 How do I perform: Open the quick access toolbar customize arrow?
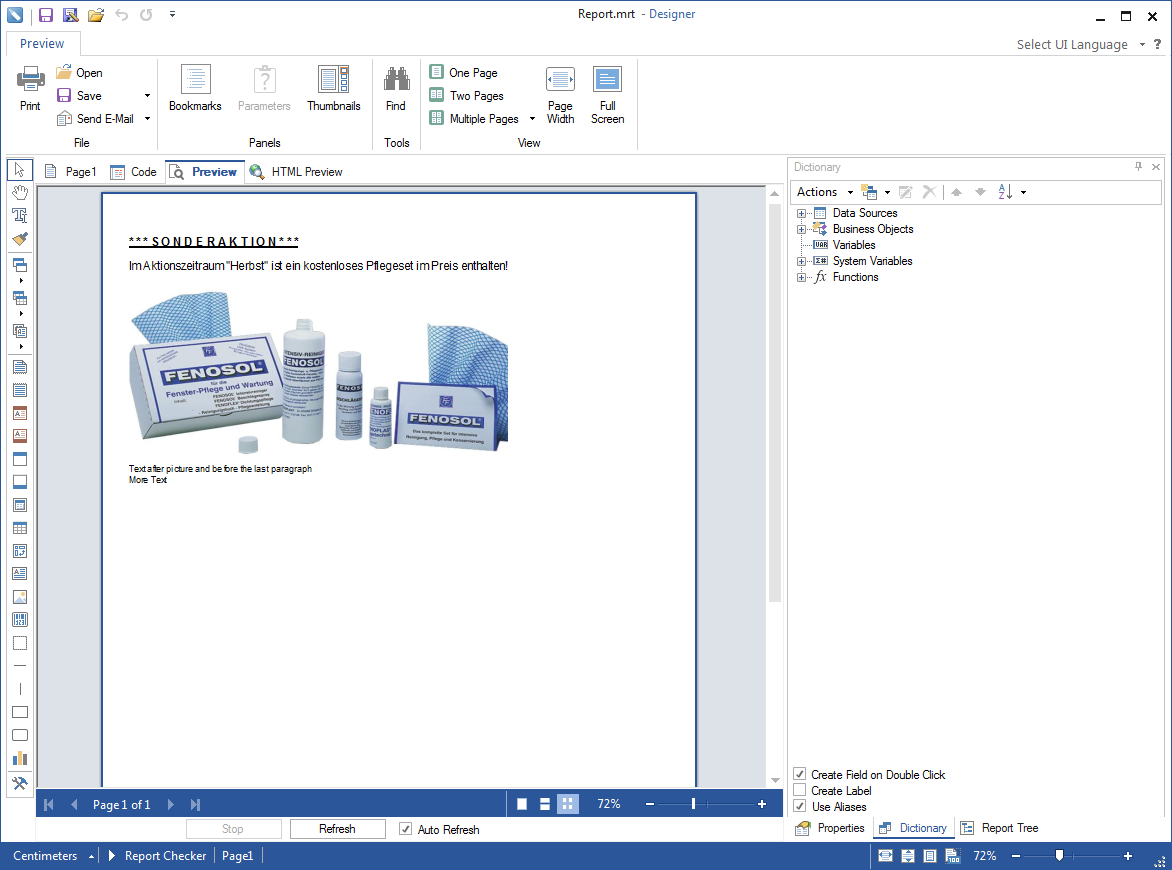[x=172, y=14]
